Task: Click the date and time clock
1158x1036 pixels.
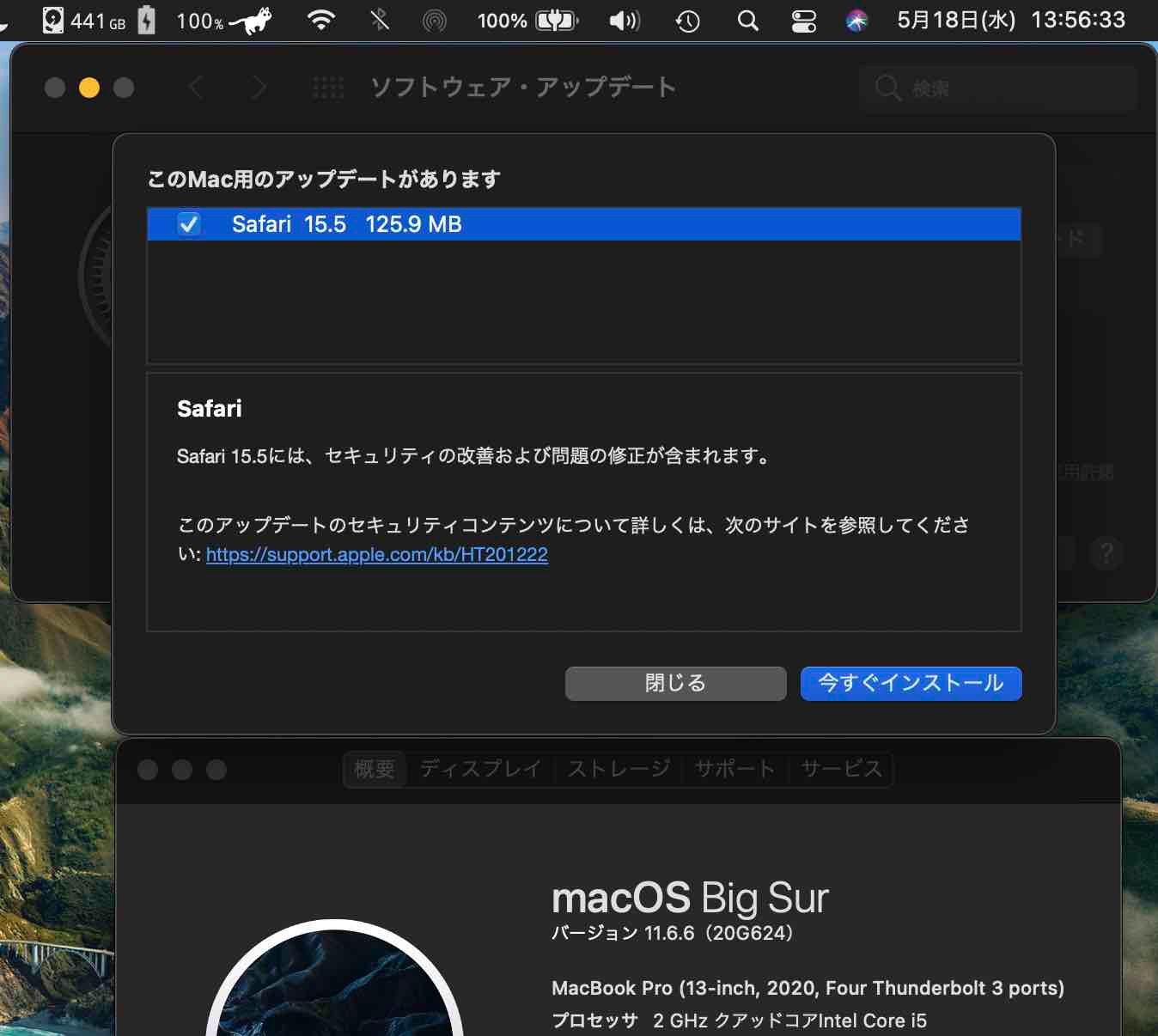Action: (1011, 21)
